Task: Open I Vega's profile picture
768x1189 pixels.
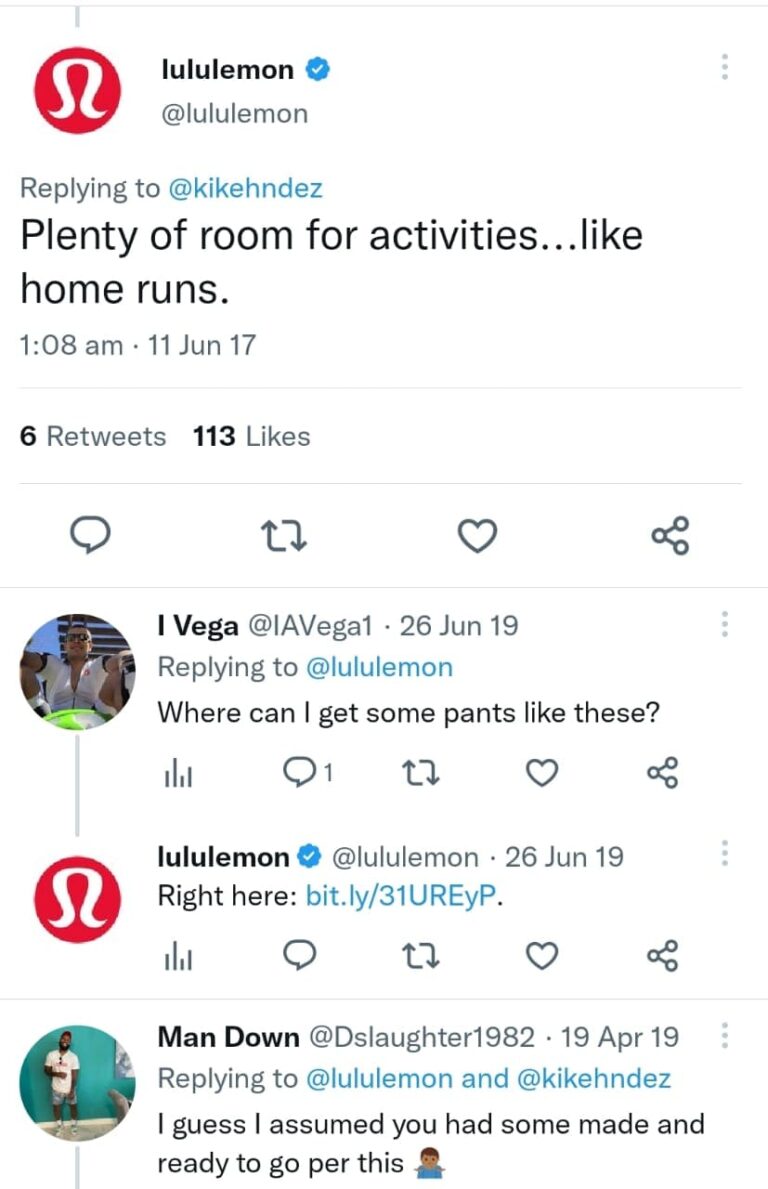Action: [77, 672]
